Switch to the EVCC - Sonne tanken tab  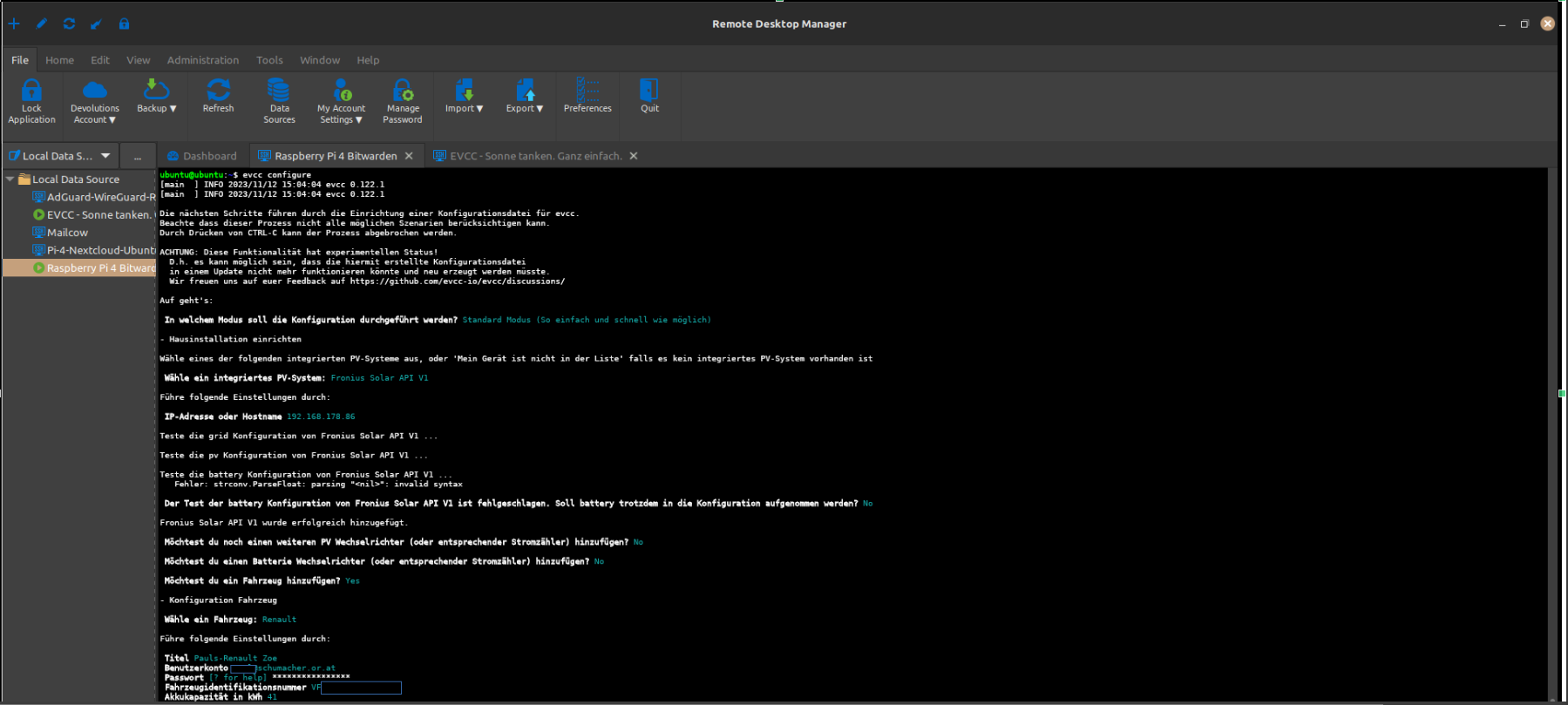click(534, 156)
